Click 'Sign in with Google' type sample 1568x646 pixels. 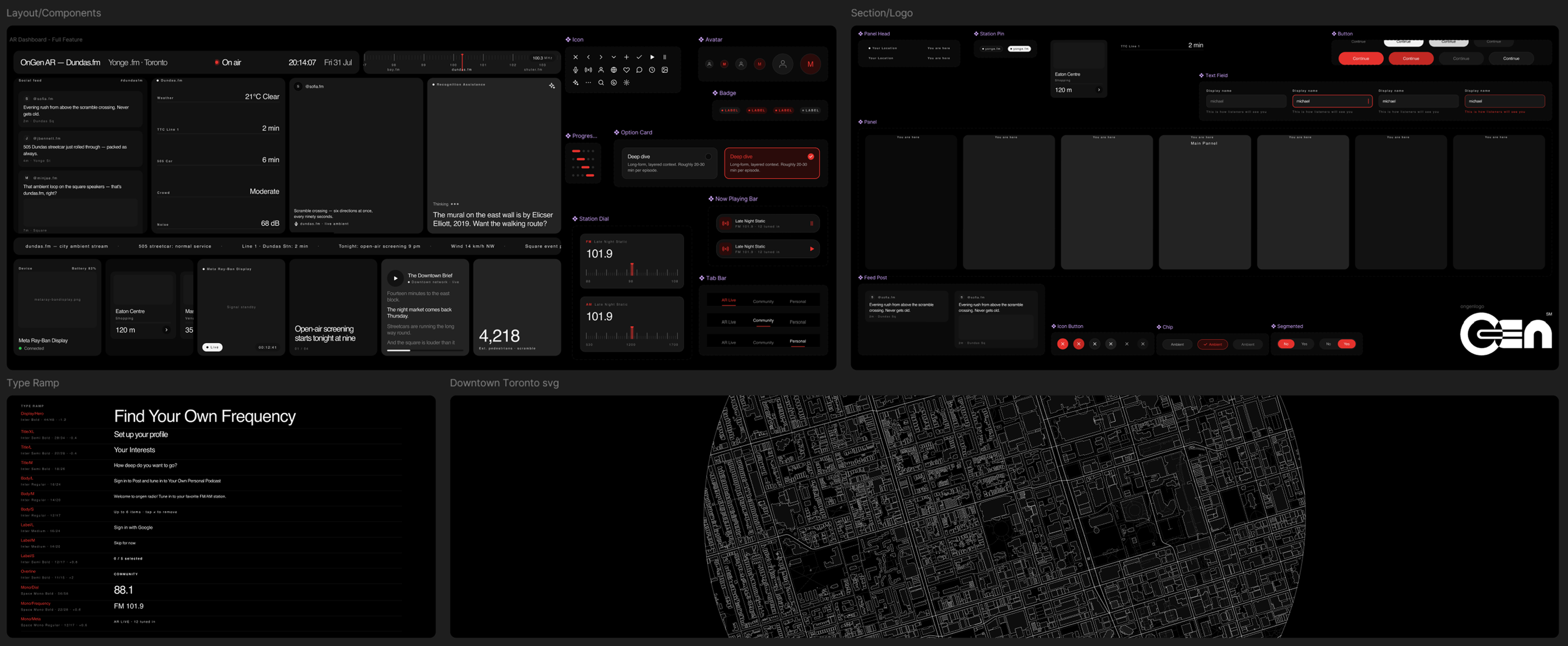[133, 527]
